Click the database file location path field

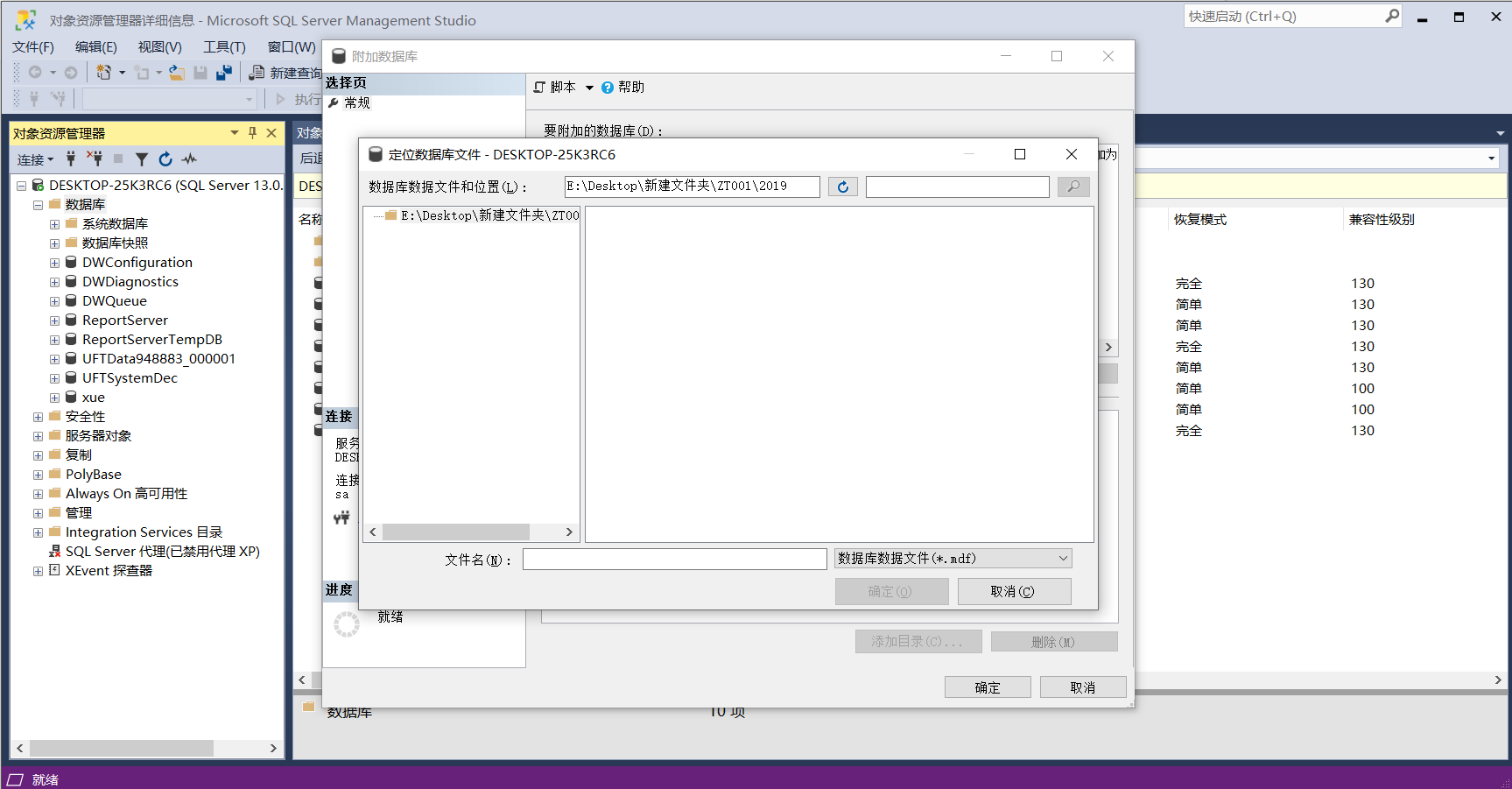click(x=693, y=187)
